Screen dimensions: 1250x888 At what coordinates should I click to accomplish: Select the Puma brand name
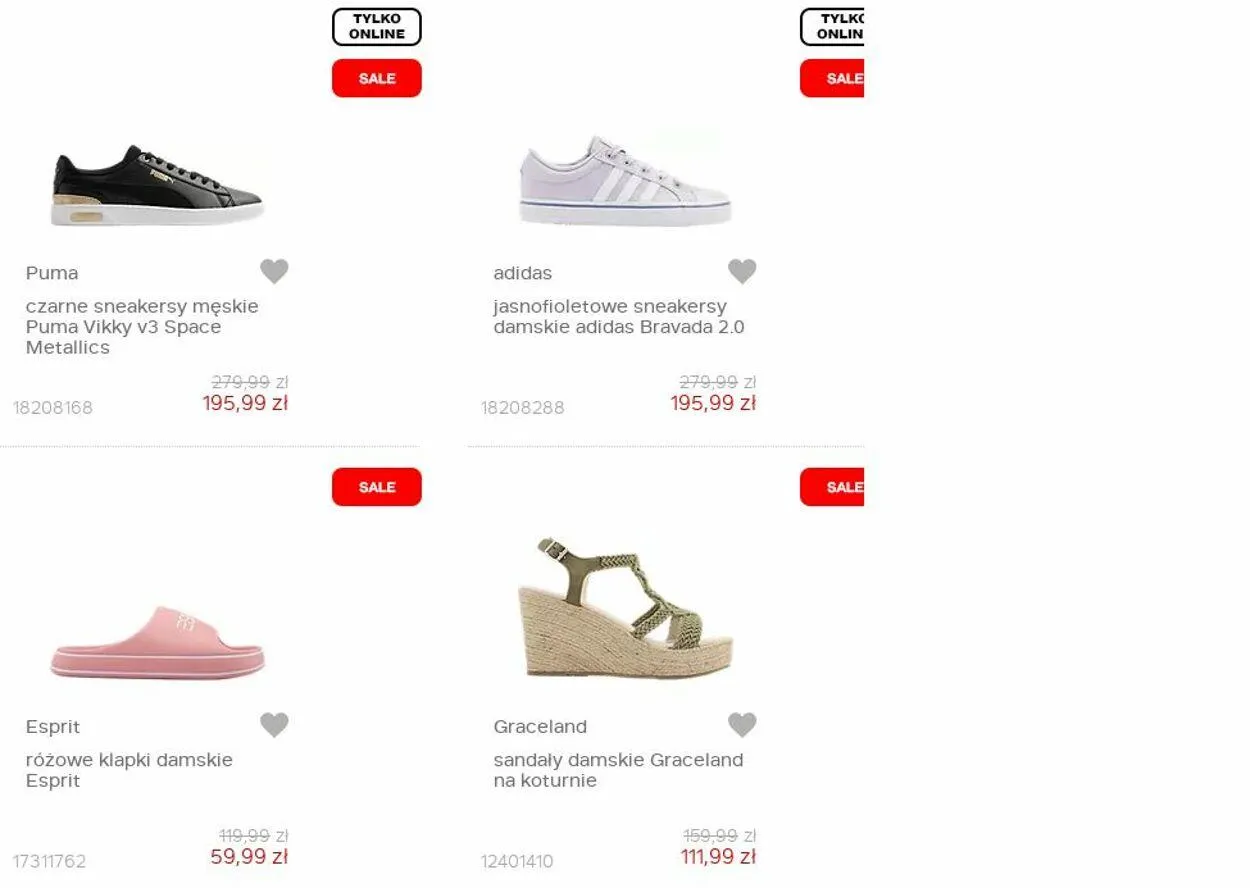(x=52, y=273)
